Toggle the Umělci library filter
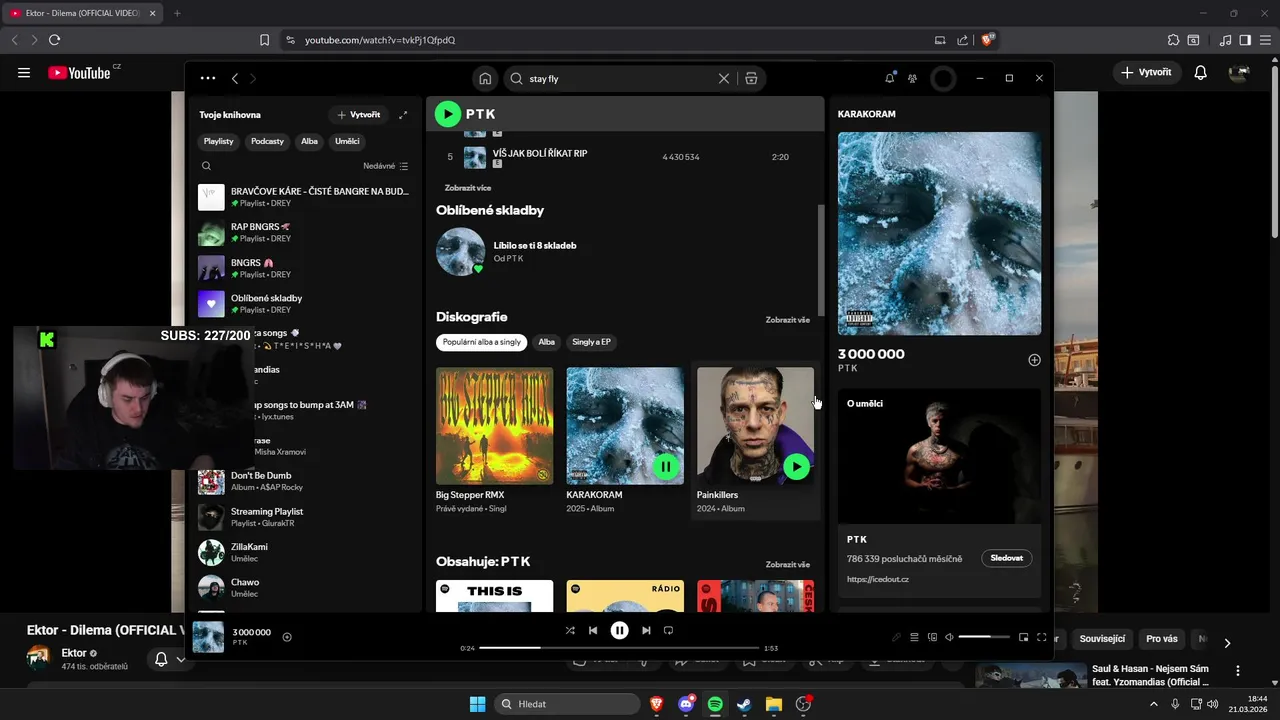Viewport: 1280px width, 720px height. click(347, 141)
